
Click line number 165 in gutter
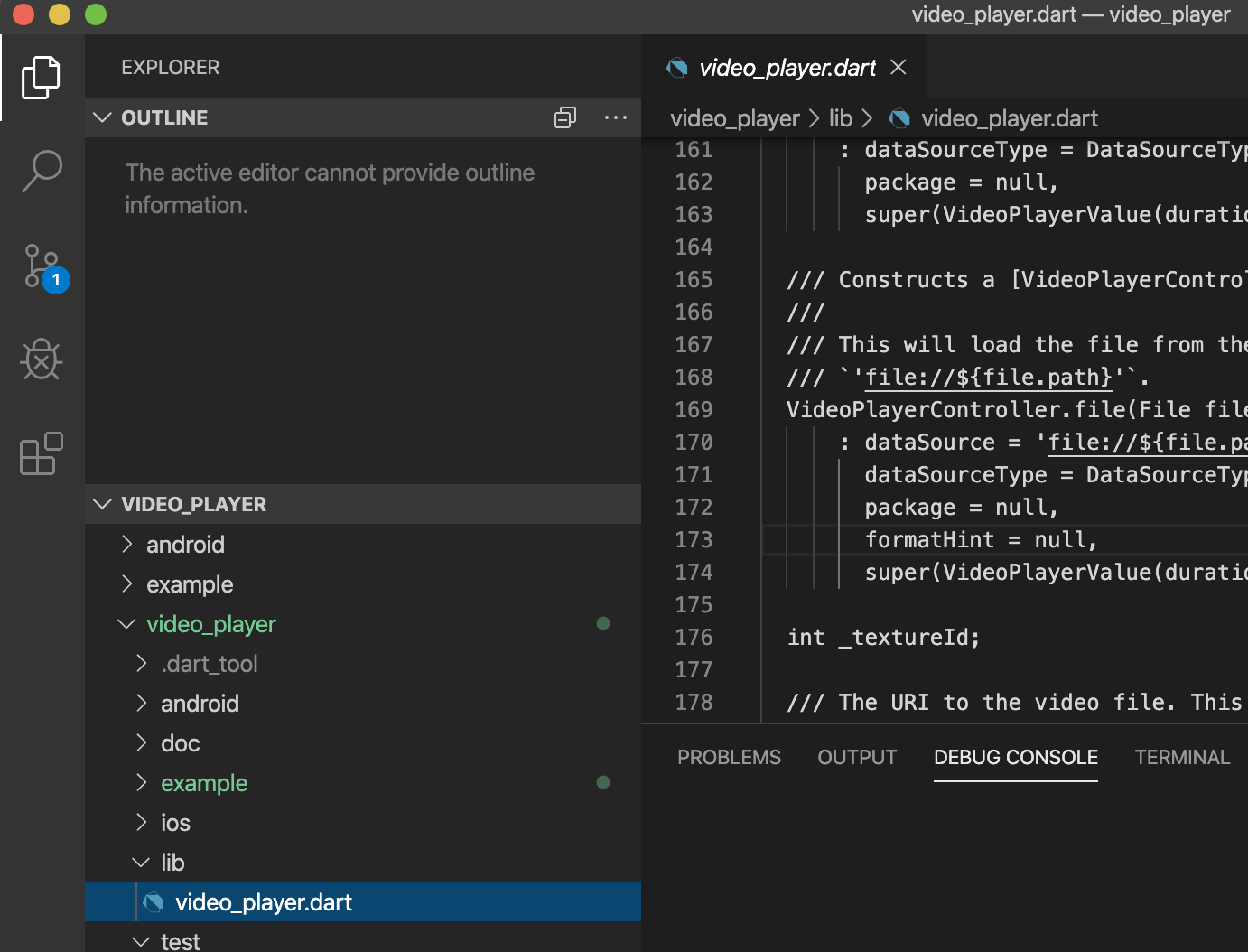[694, 279]
